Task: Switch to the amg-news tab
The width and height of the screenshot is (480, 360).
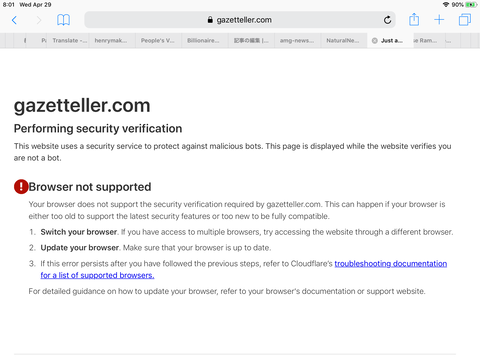Action: pyautogui.click(x=297, y=41)
